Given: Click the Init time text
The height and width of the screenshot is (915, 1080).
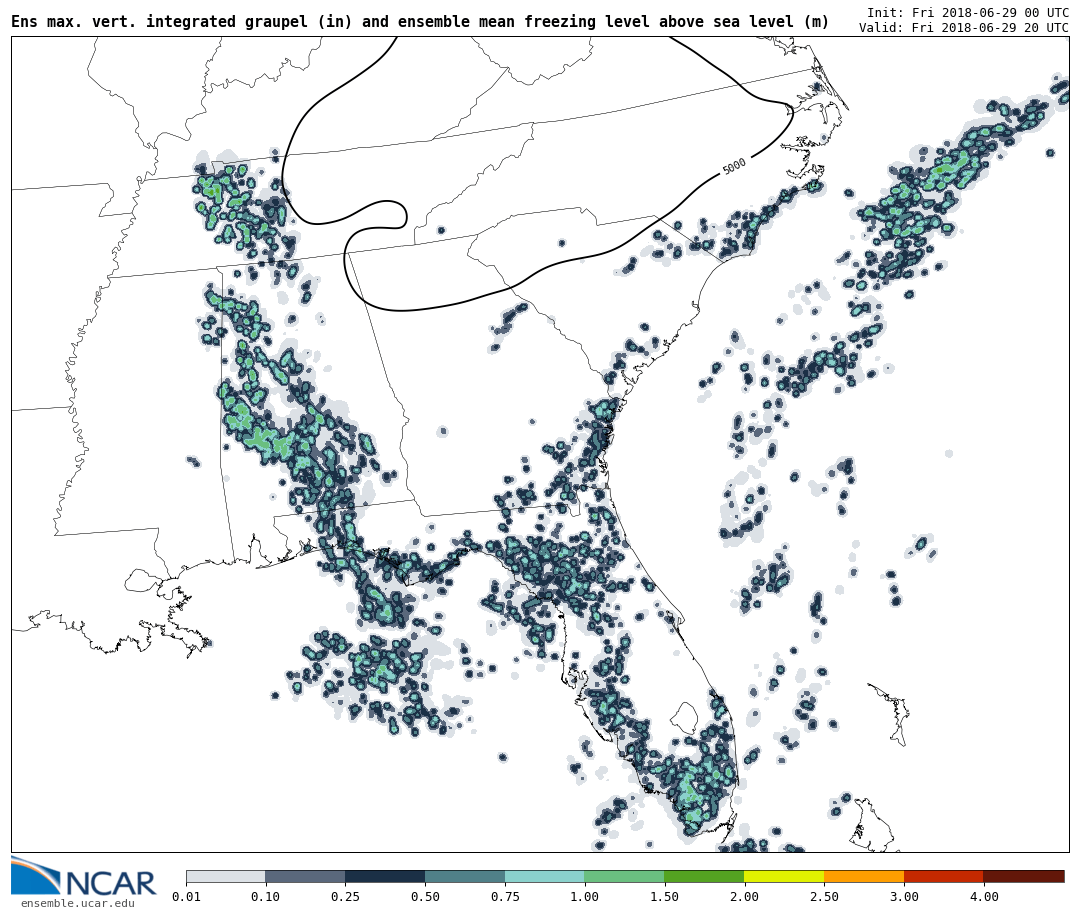Looking at the screenshot, I should coord(967,12).
